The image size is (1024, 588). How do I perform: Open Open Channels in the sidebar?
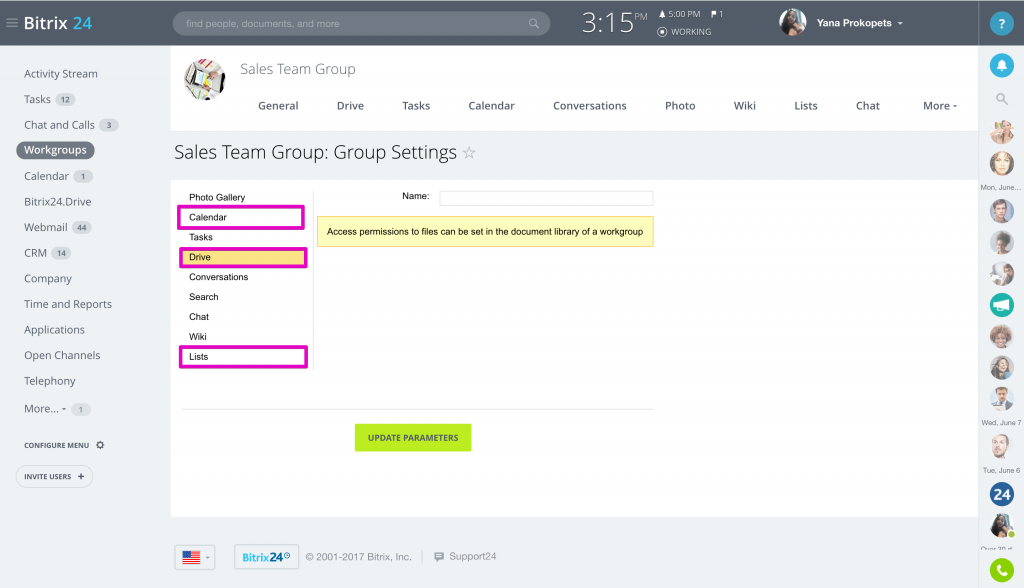point(62,355)
